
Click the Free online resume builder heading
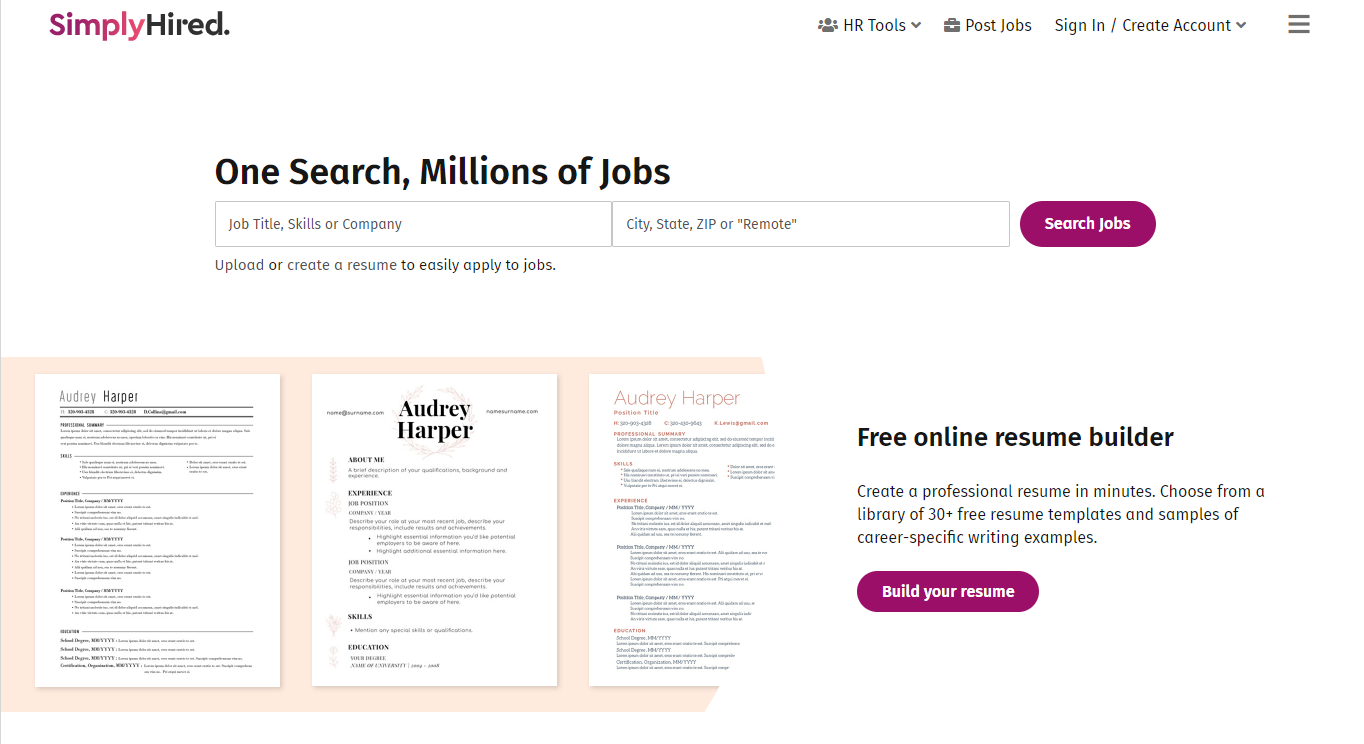point(1015,437)
